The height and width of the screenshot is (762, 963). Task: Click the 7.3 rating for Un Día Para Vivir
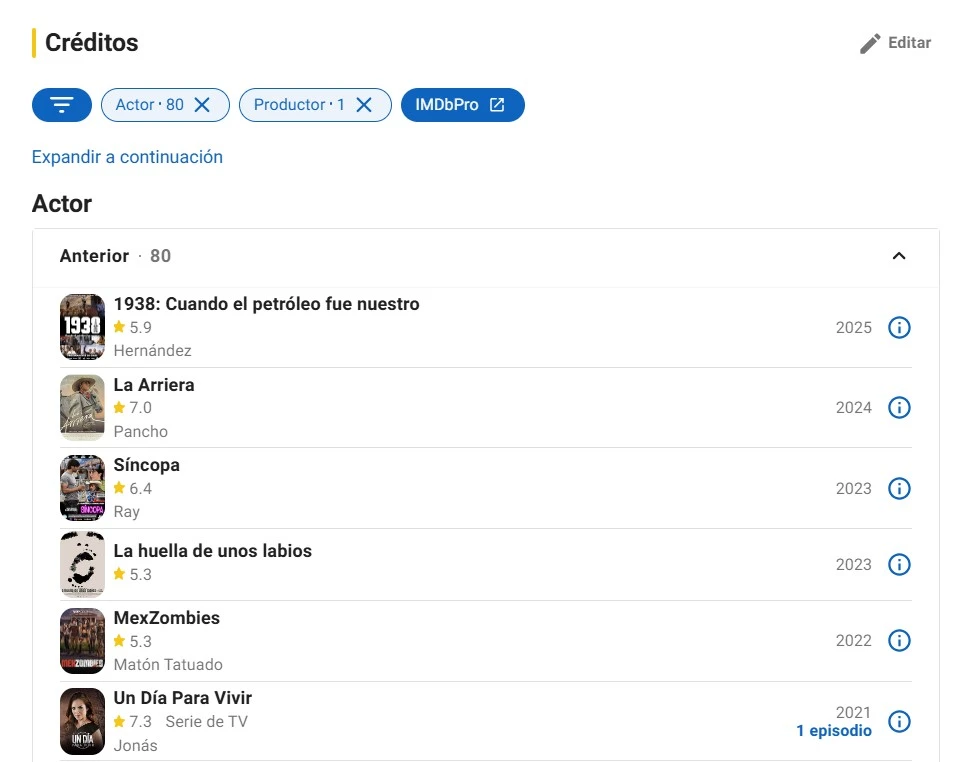pos(133,721)
